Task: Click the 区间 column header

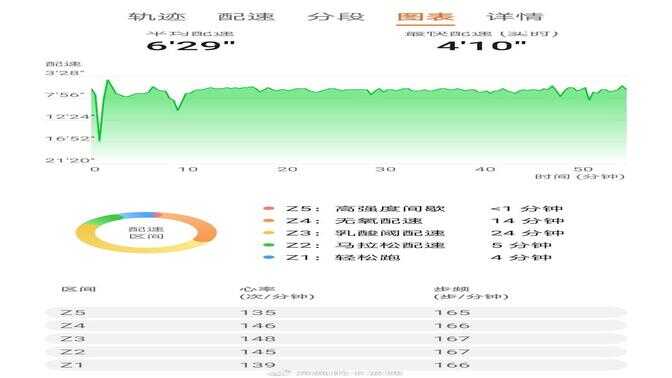Action: click(x=78, y=289)
